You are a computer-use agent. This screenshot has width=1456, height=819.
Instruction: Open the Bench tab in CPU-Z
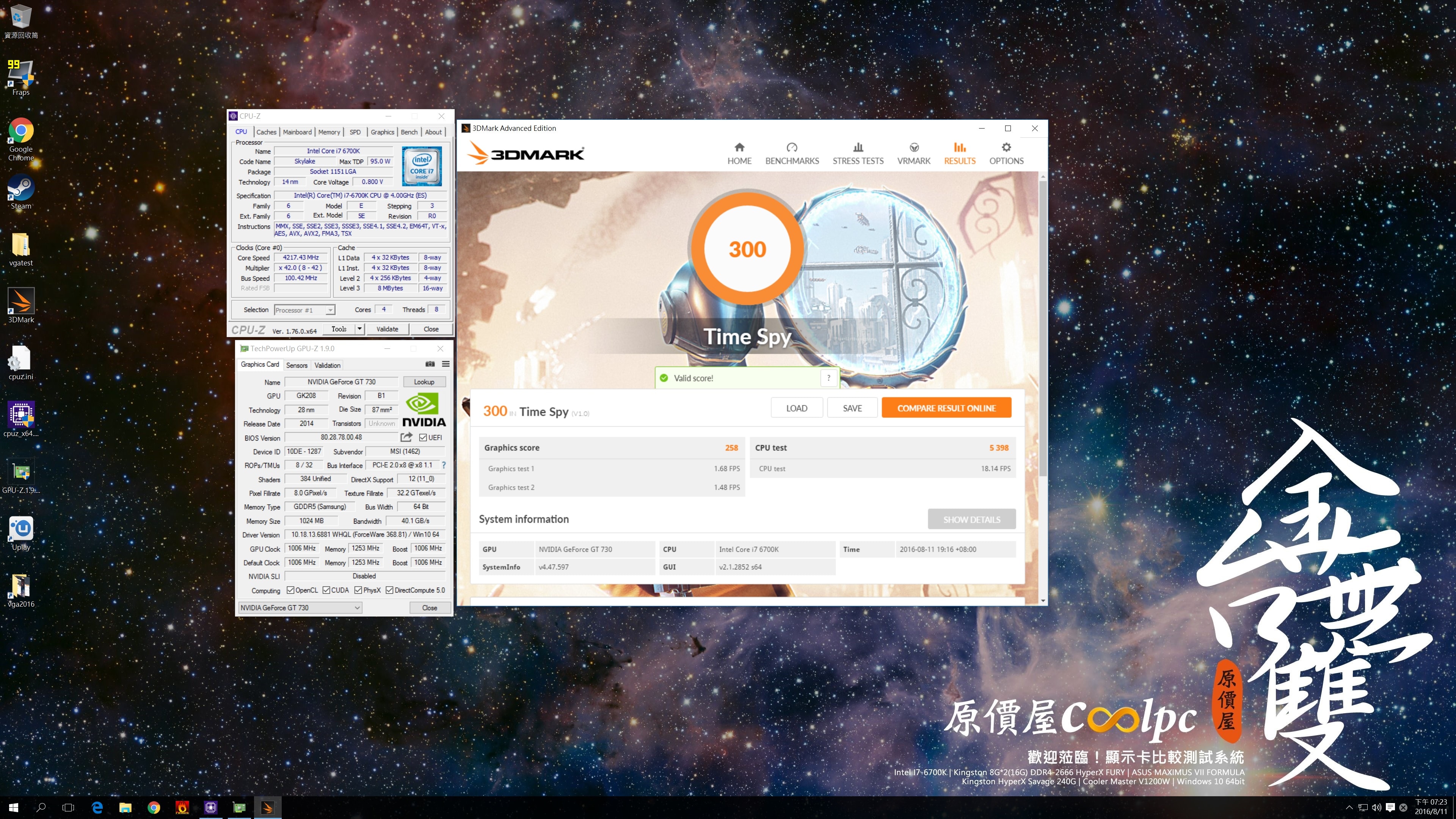[409, 132]
